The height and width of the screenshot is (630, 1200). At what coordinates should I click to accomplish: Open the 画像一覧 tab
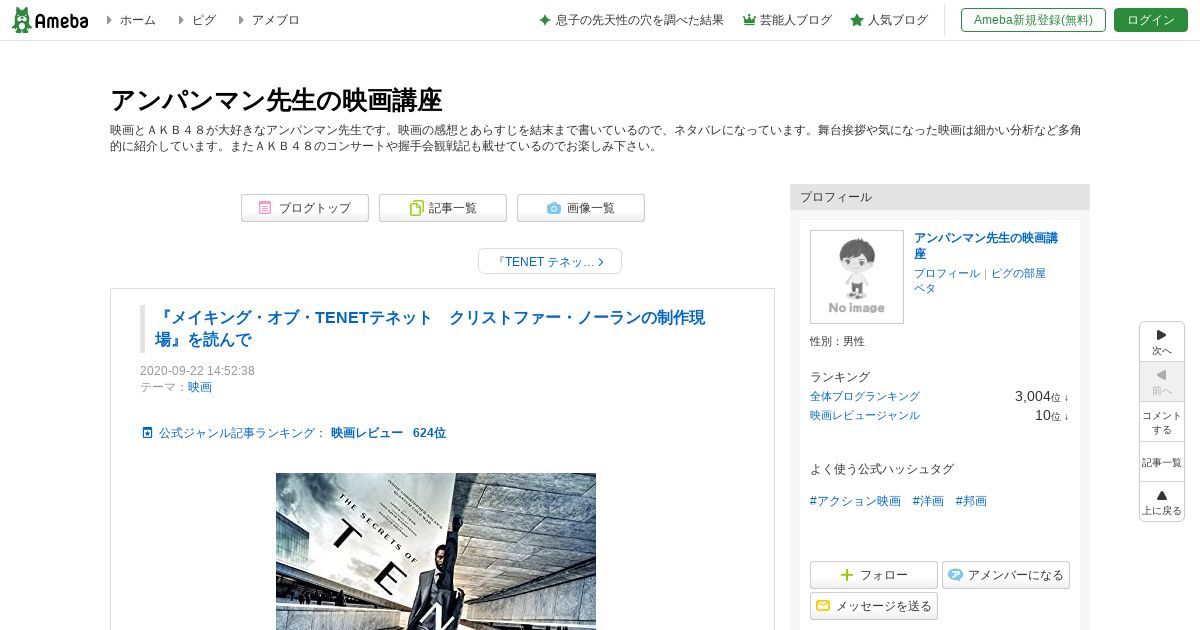point(581,208)
